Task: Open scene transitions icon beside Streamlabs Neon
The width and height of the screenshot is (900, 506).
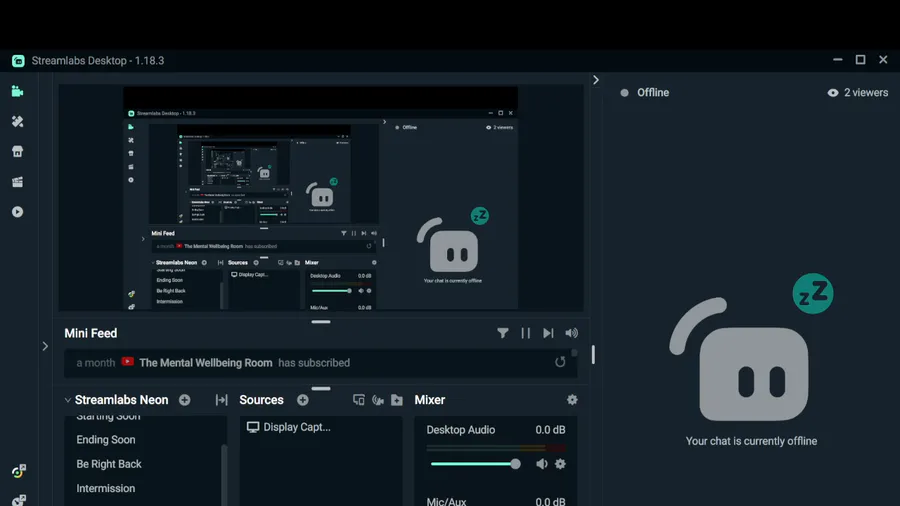Action: click(x=222, y=400)
